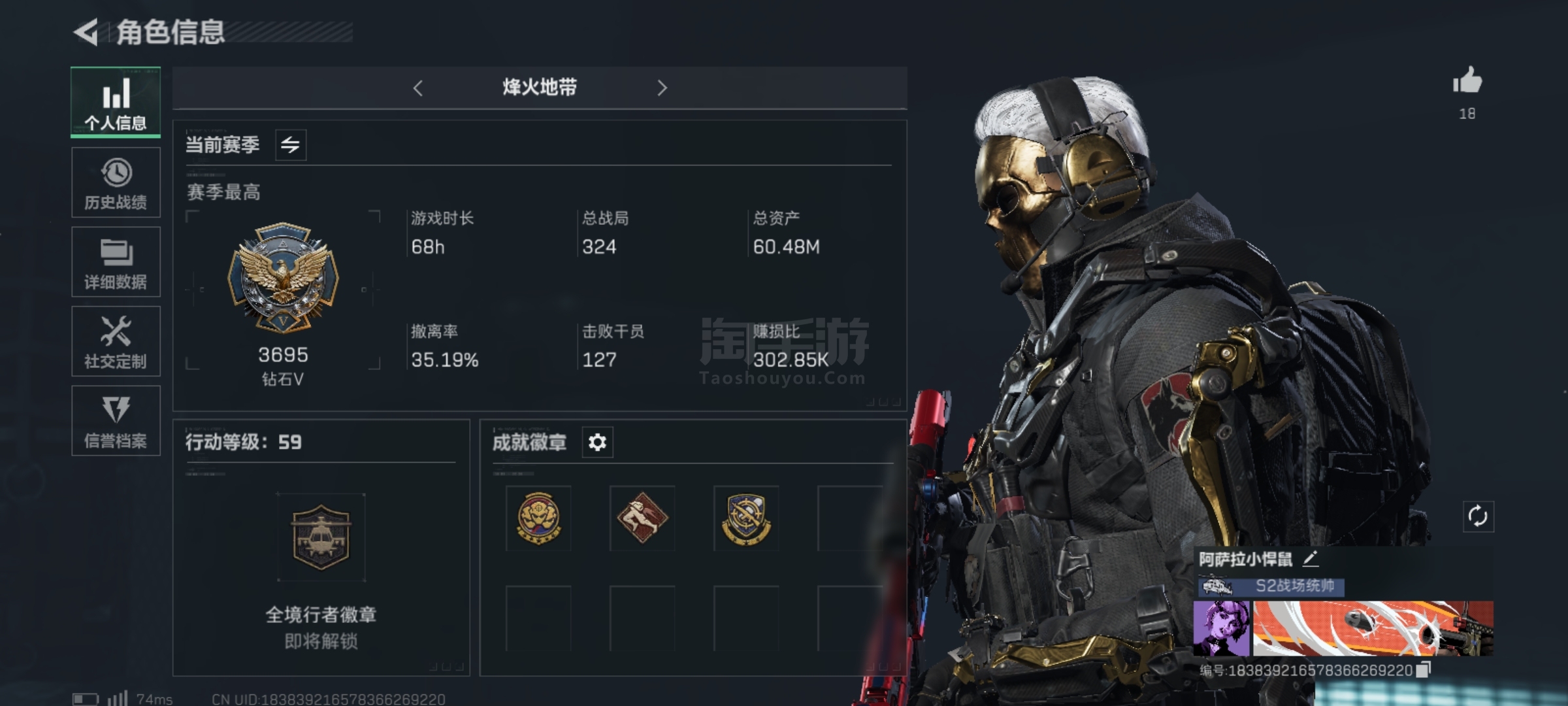
Task: Open 社交定制 customization section
Action: [x=116, y=341]
